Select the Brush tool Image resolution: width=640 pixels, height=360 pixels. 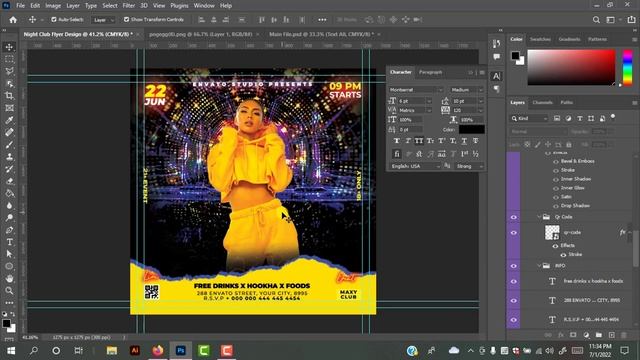point(9,144)
